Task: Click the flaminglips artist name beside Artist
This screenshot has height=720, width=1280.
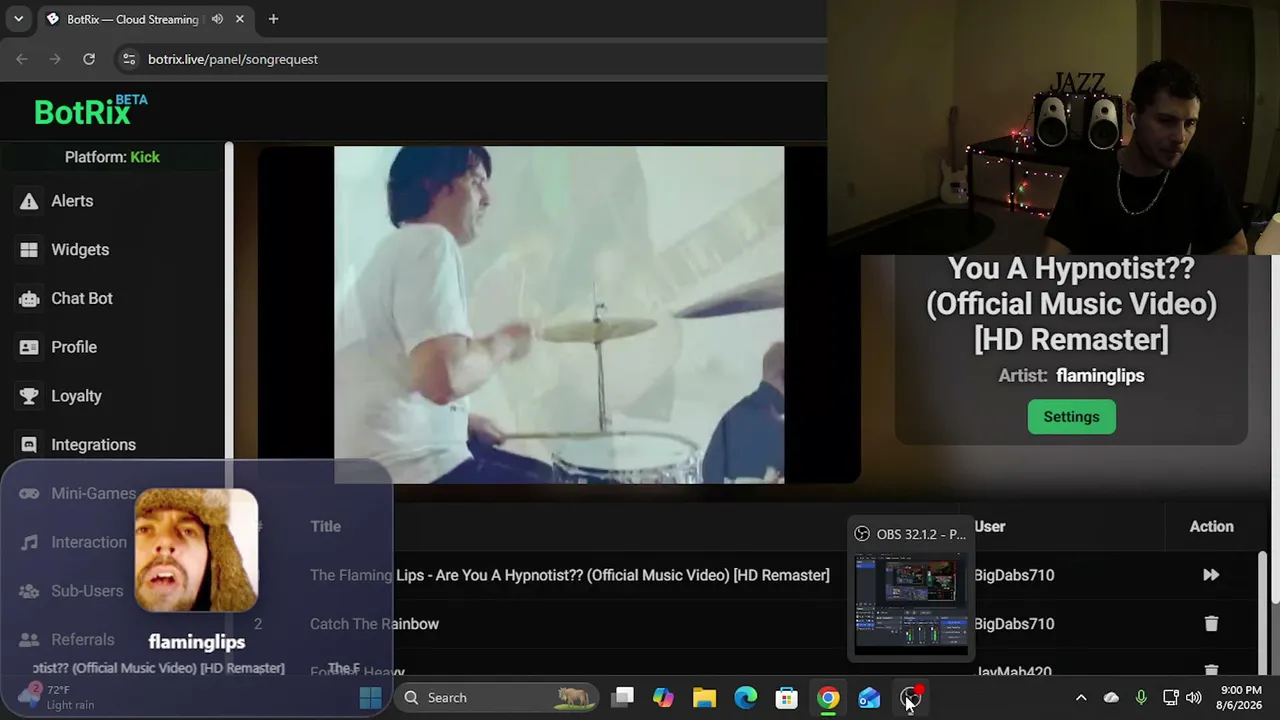Action: 1100,376
